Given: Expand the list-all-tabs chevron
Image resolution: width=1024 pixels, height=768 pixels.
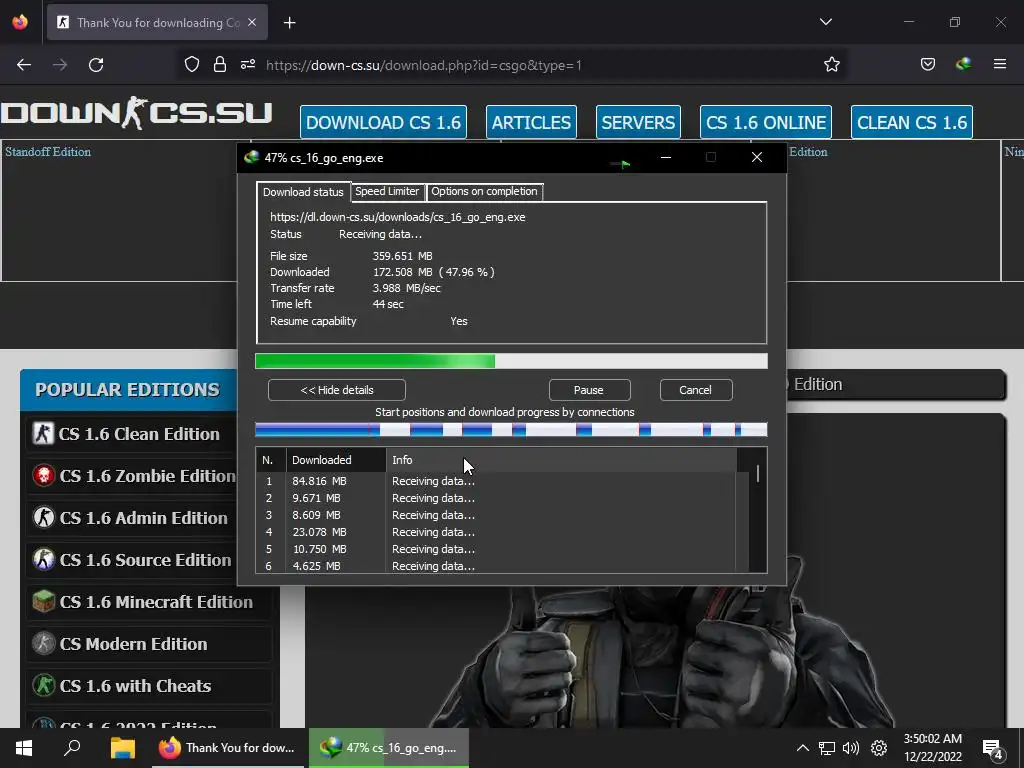Looking at the screenshot, I should (825, 22).
